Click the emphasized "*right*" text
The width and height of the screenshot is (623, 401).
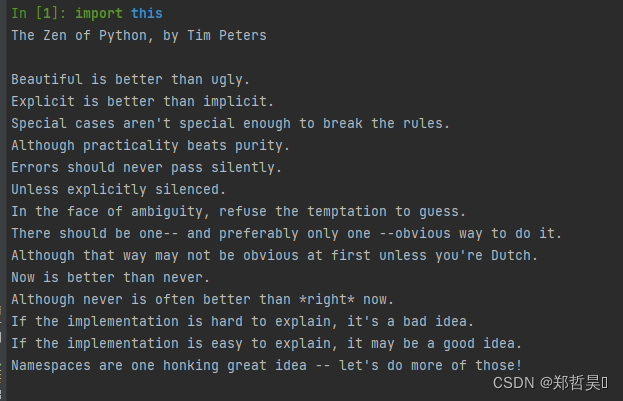[x=327, y=299]
